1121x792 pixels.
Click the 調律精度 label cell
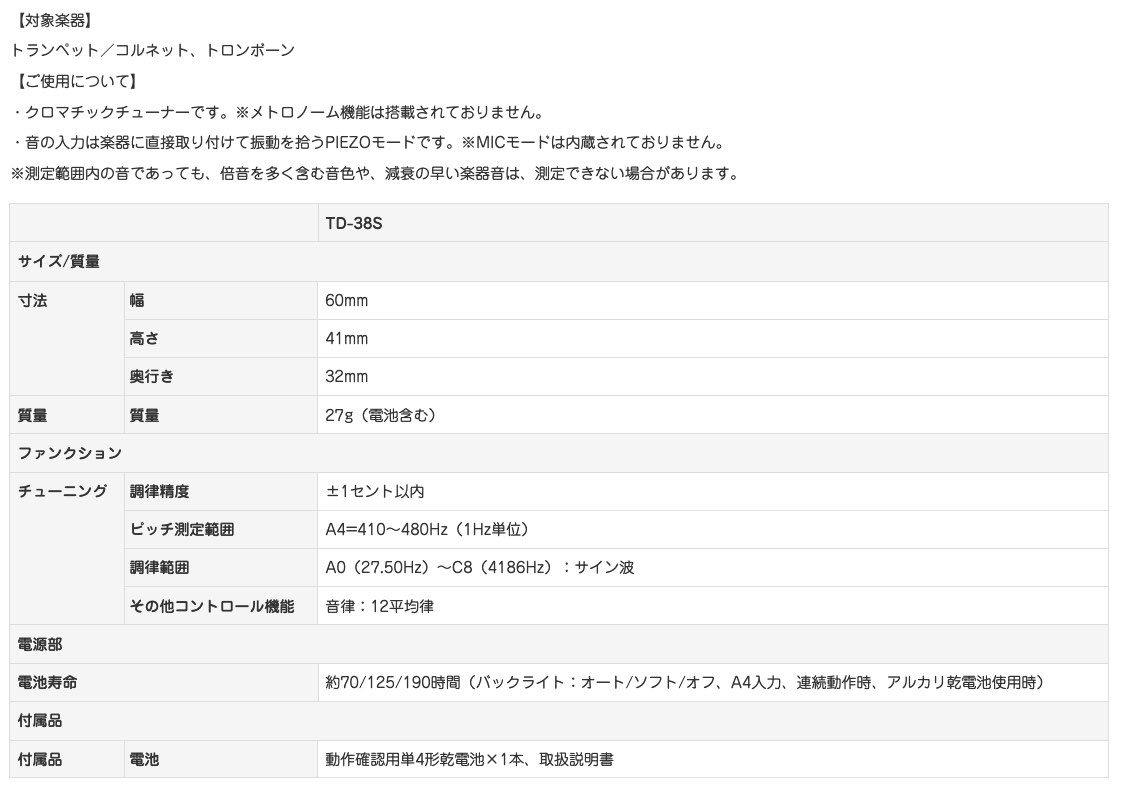(x=221, y=492)
